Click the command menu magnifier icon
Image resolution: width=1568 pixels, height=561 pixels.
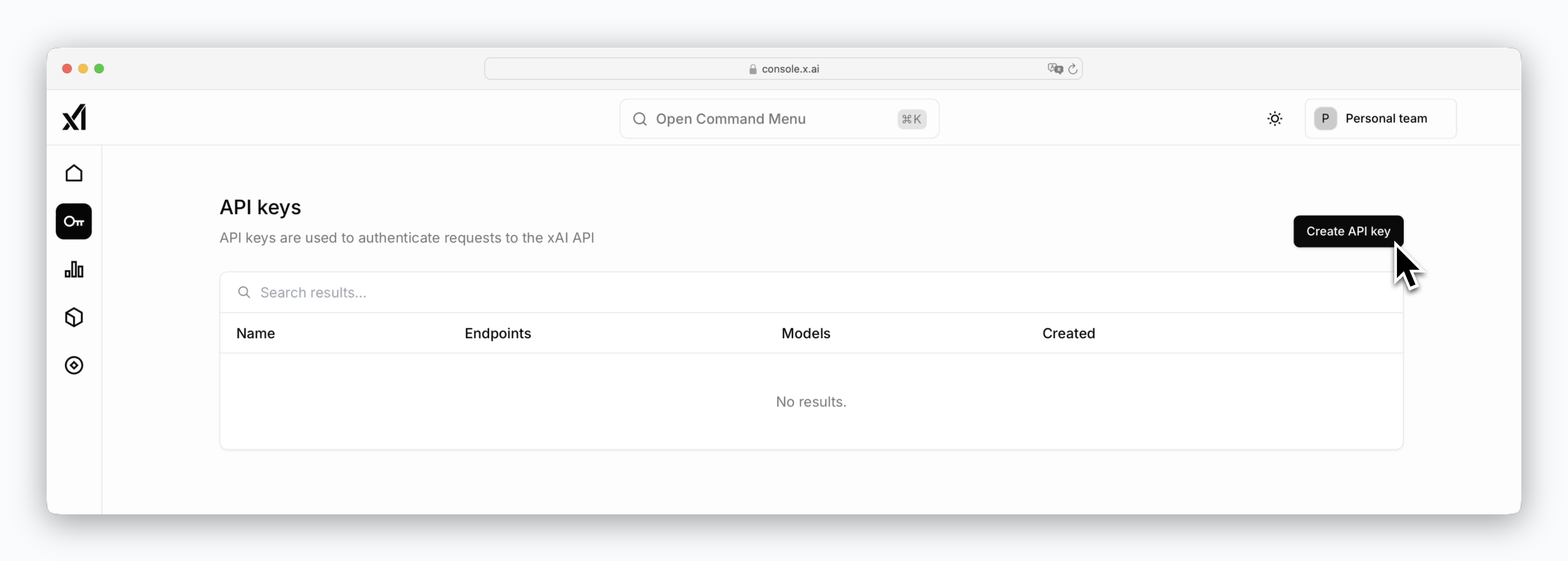pyautogui.click(x=640, y=119)
